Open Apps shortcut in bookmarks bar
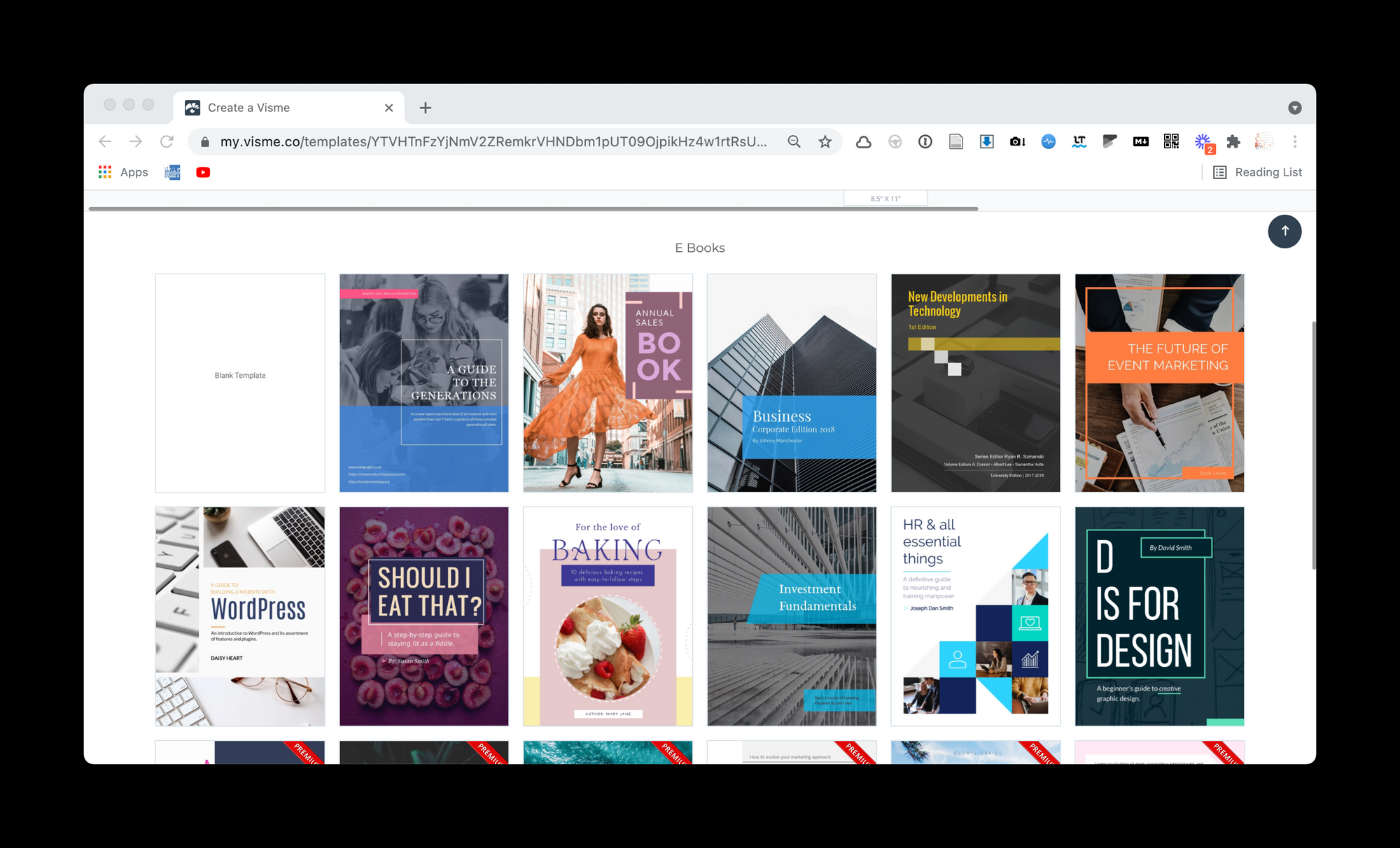 (123, 172)
